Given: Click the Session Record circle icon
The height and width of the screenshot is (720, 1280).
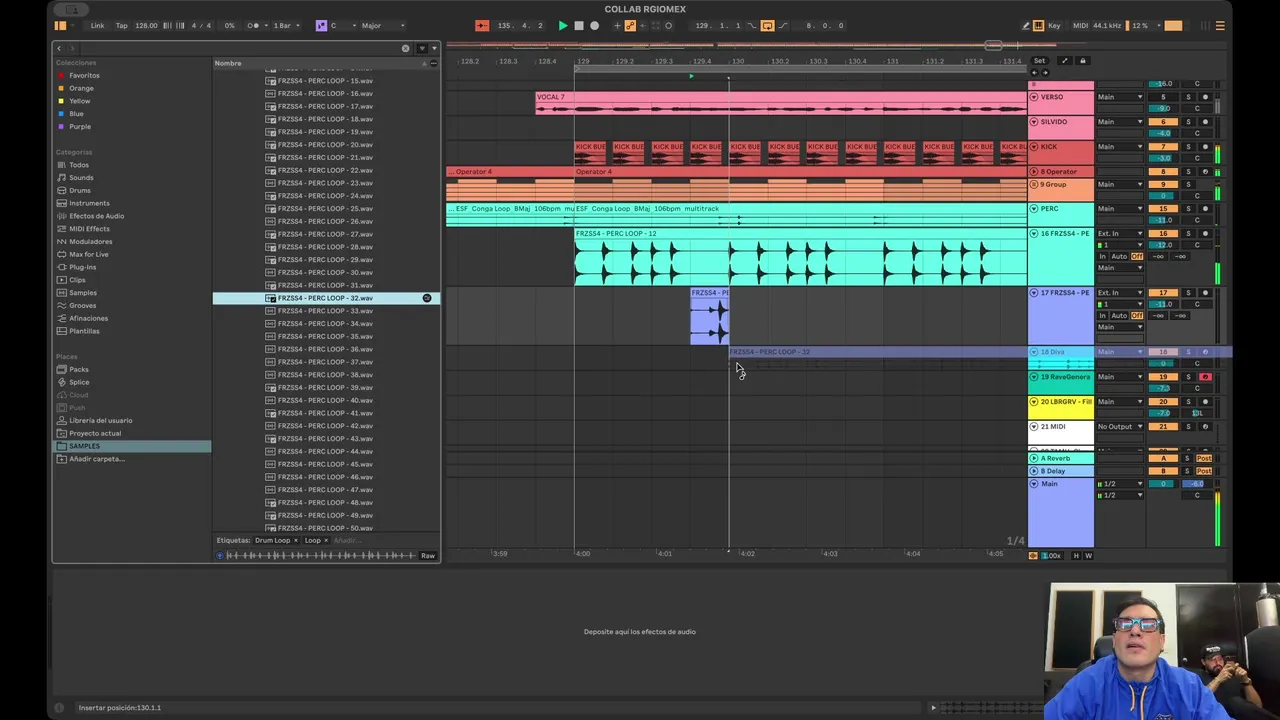Looking at the screenshot, I should tap(668, 26).
